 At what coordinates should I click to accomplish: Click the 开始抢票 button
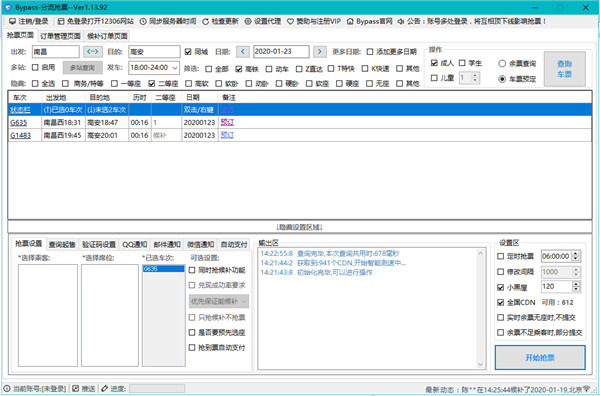[540, 358]
